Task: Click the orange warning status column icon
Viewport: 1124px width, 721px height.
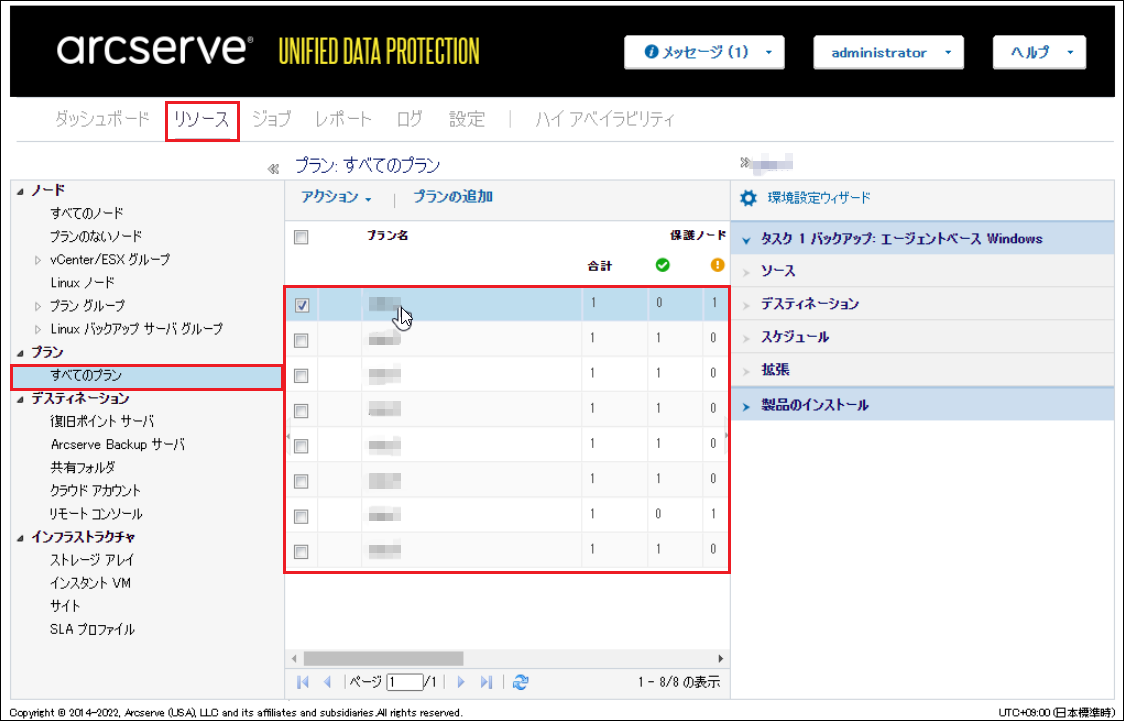Action: point(718,265)
